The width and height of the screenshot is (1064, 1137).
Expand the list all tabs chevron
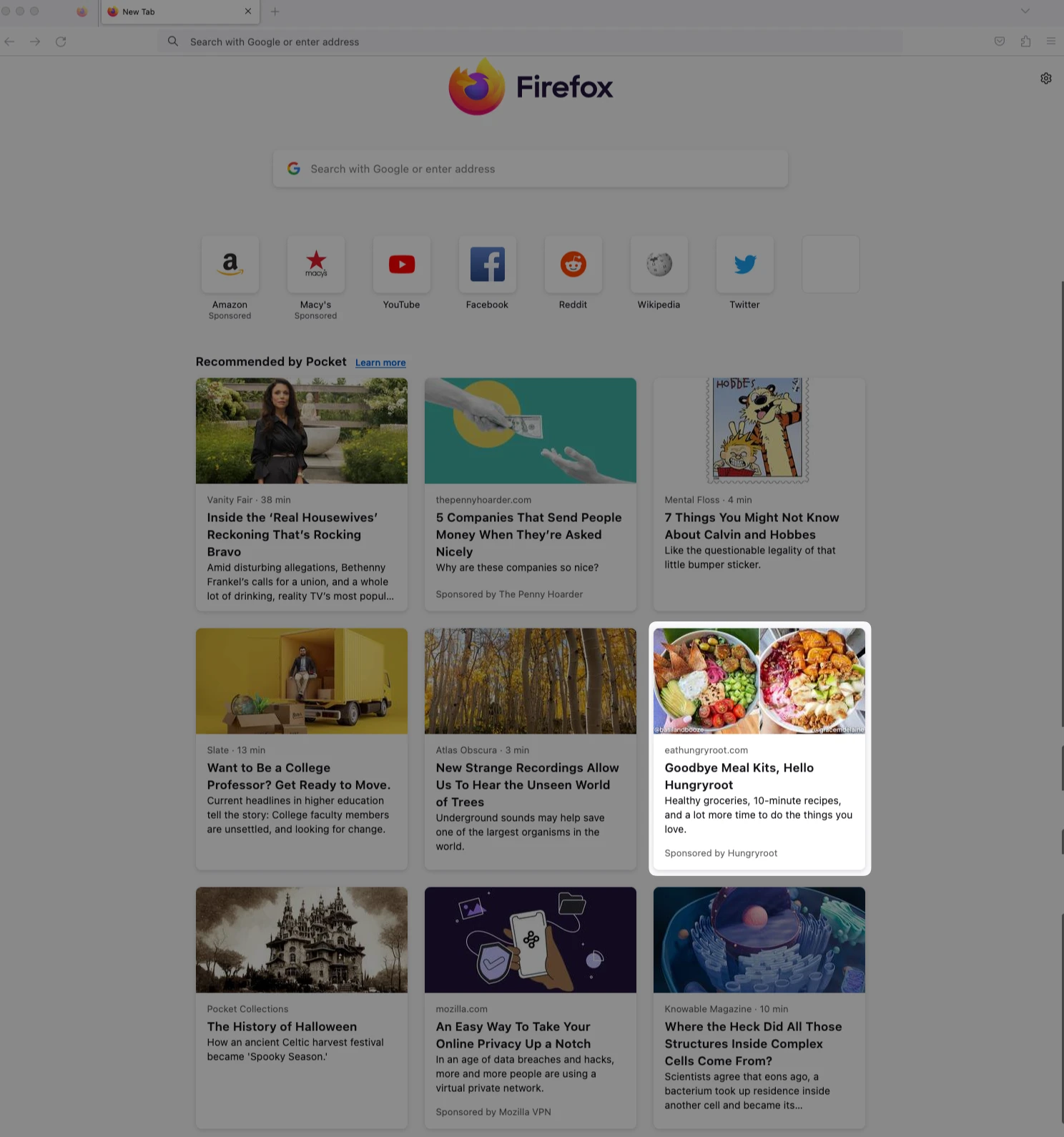pyautogui.click(x=1025, y=11)
